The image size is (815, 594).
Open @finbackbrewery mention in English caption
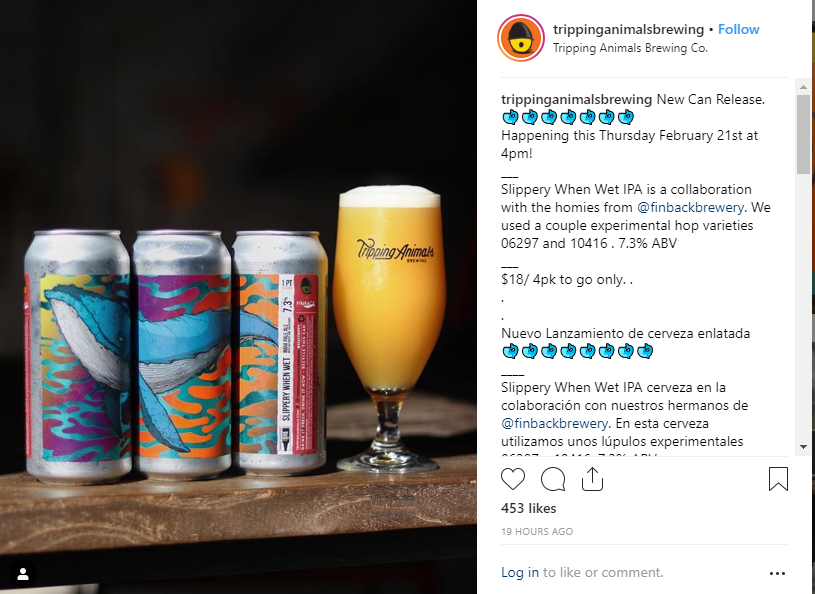[x=690, y=207]
